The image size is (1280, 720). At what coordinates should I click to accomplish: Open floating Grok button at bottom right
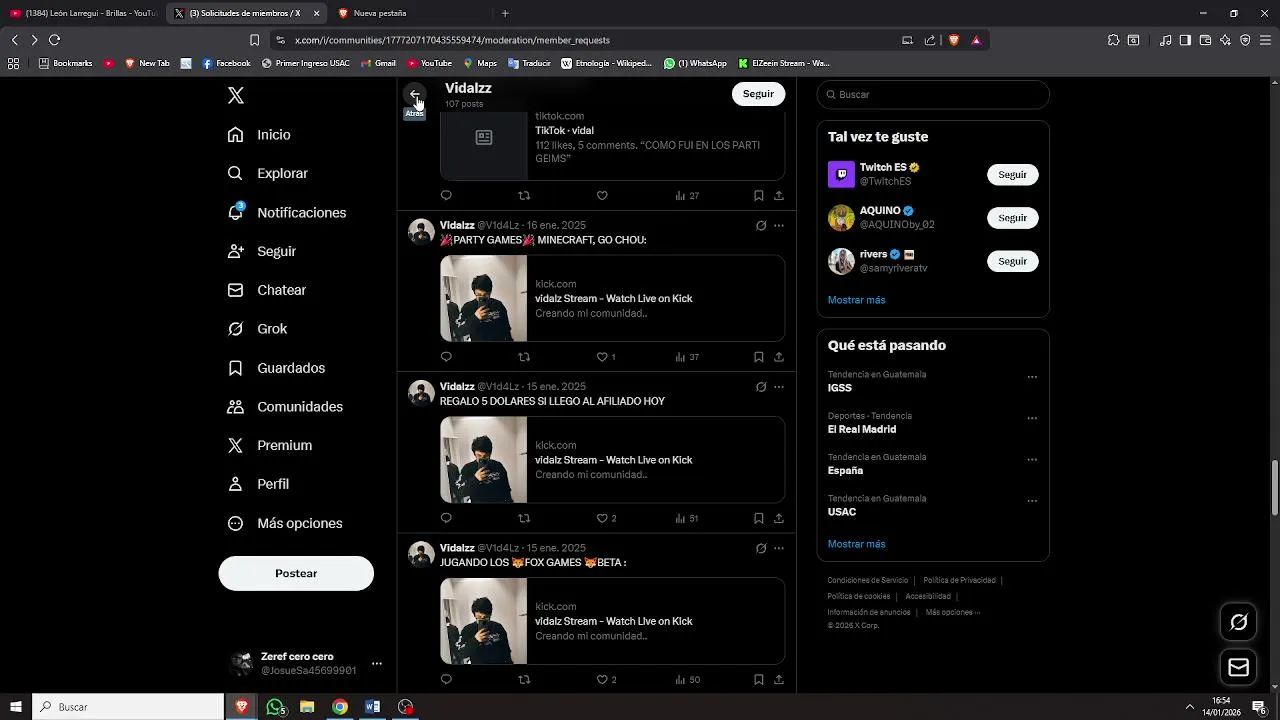tap(1239, 622)
